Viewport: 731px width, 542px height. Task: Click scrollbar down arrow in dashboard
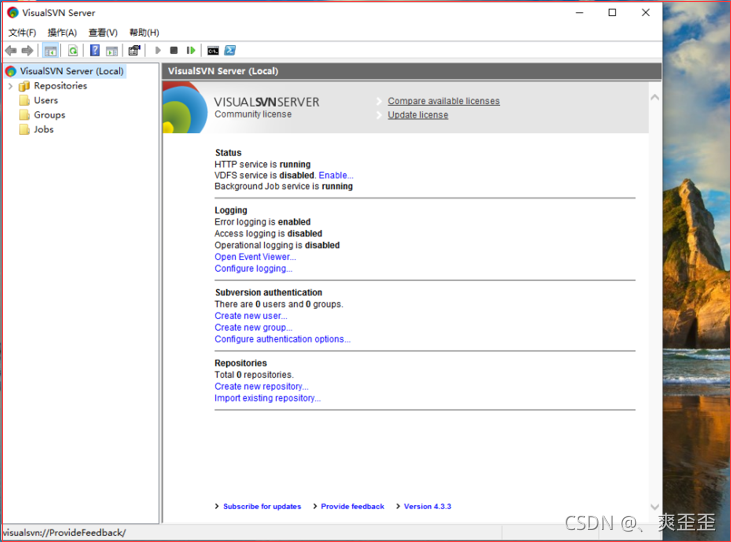(x=655, y=507)
